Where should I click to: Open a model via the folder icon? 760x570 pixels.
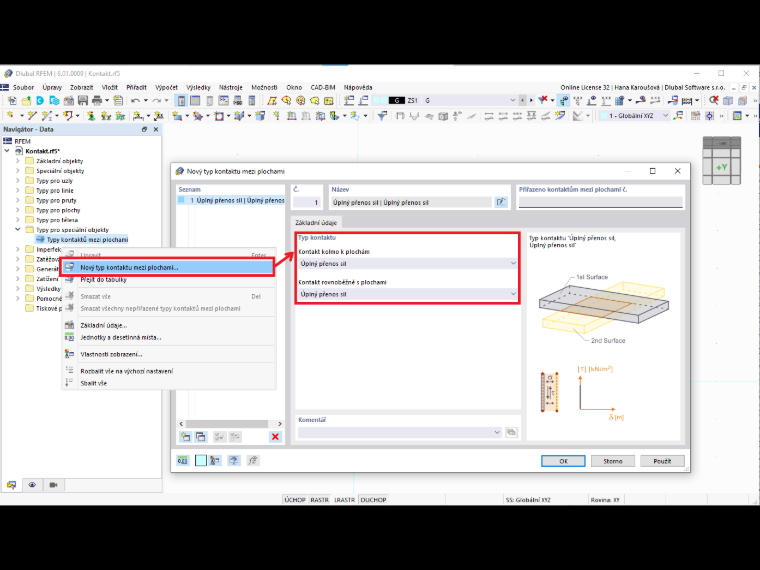[26, 101]
